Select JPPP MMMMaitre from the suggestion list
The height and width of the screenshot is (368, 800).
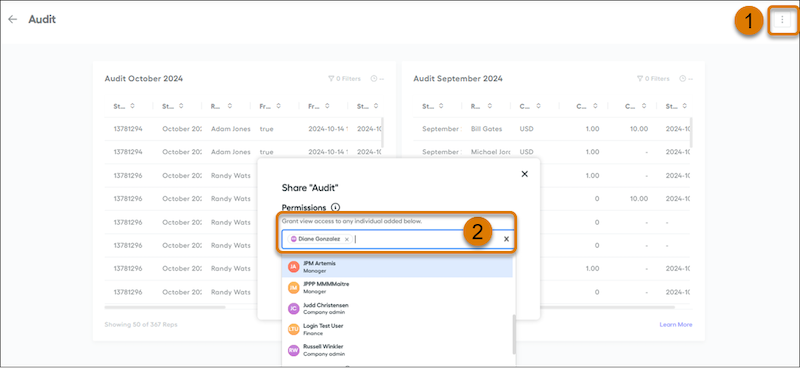pyautogui.click(x=397, y=287)
